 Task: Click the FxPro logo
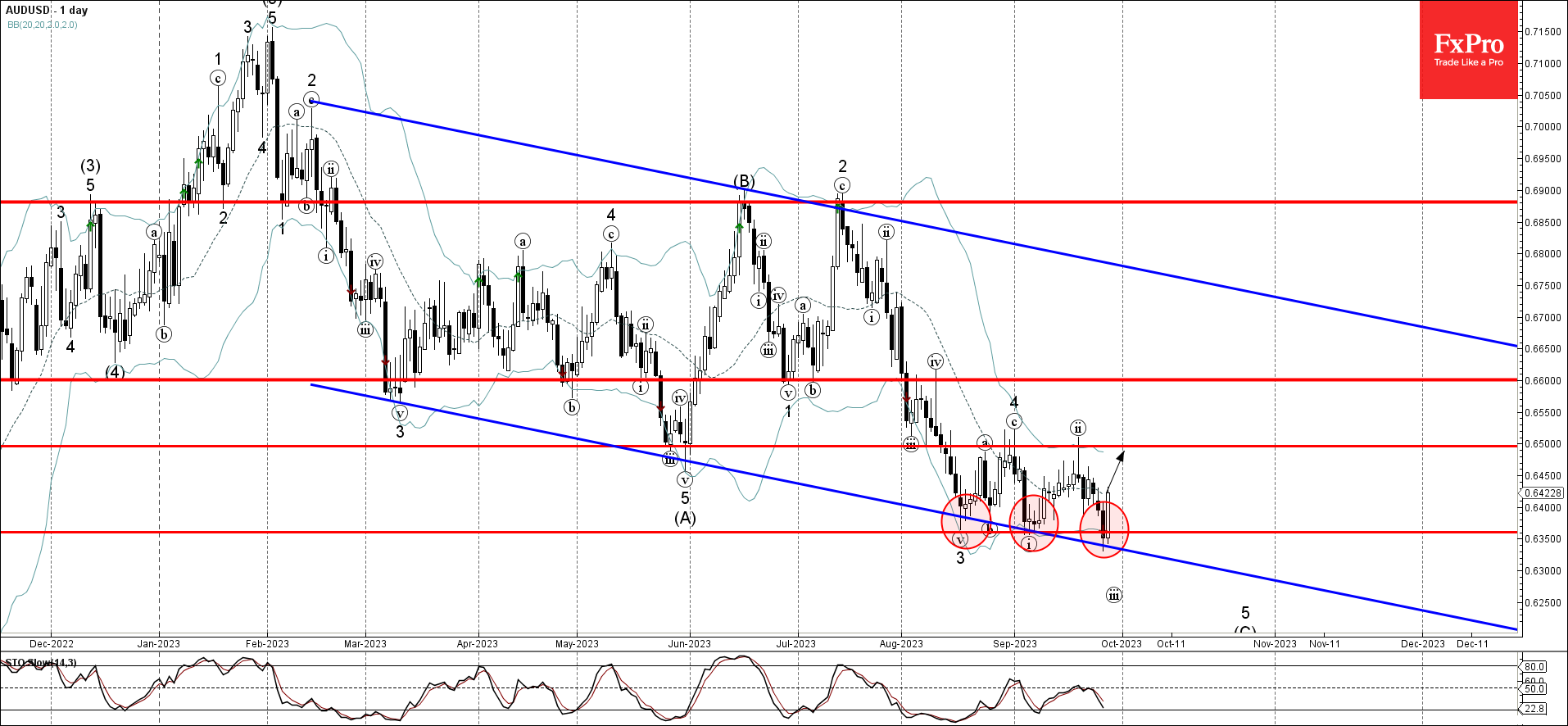tap(1468, 50)
